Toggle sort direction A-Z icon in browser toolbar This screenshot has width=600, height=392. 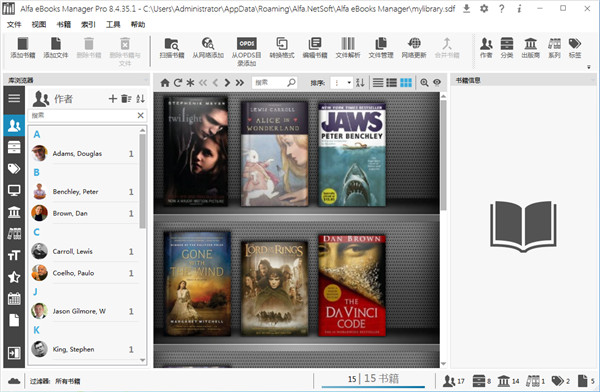(x=360, y=82)
